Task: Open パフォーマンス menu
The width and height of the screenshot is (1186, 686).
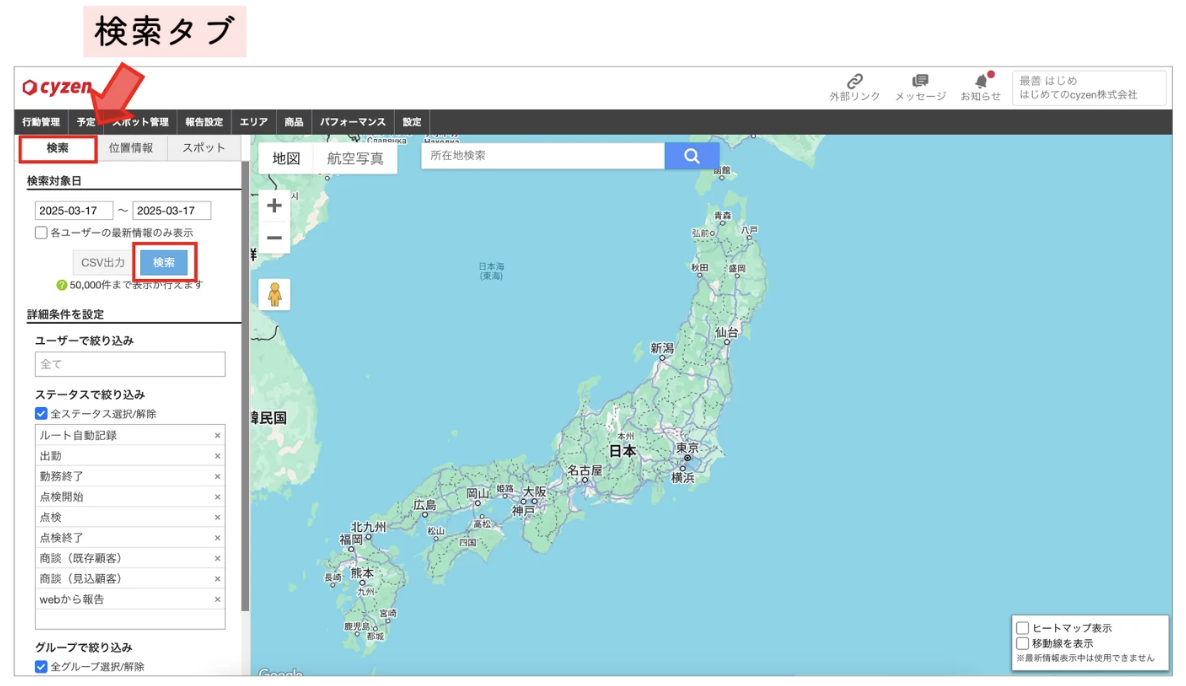Action: (352, 122)
